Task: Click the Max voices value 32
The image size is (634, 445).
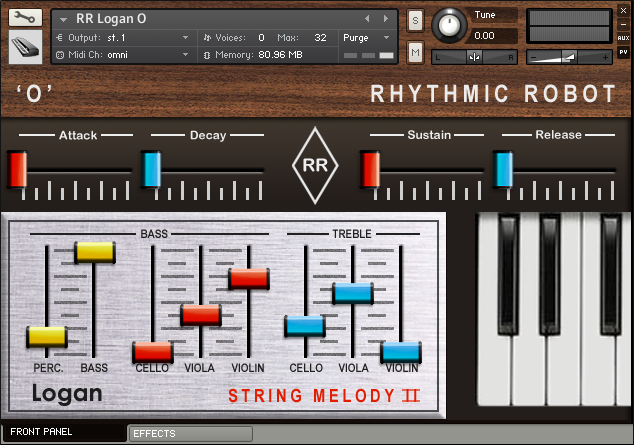Action: [x=320, y=38]
